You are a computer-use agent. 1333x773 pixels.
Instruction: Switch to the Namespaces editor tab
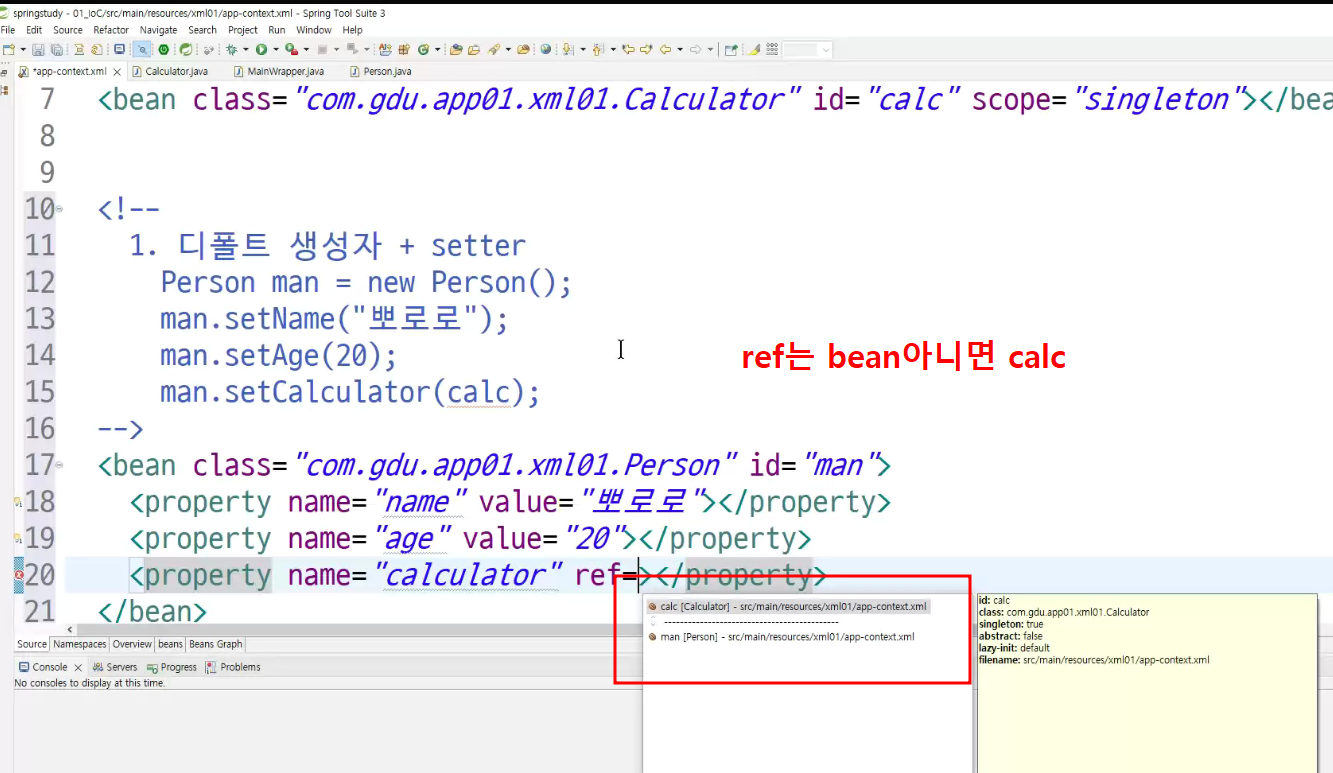point(79,644)
